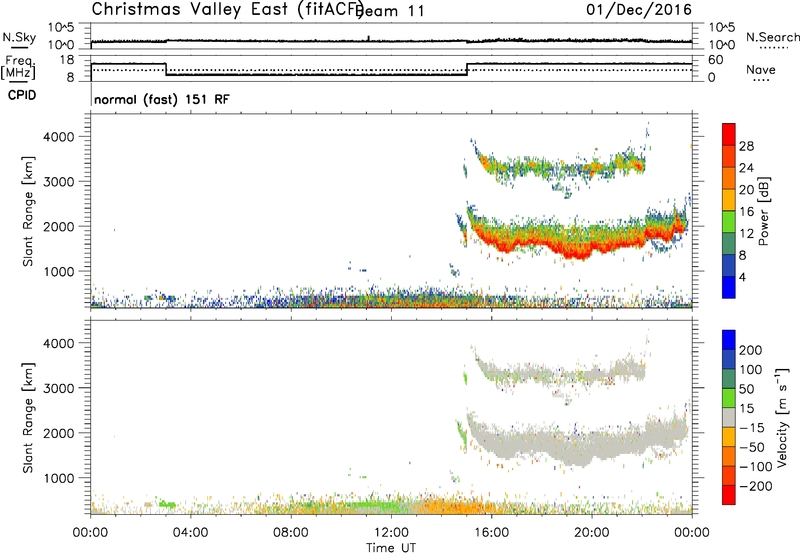800x554 pixels.
Task: Click the 08:00 time axis tick label
Action: pos(291,533)
